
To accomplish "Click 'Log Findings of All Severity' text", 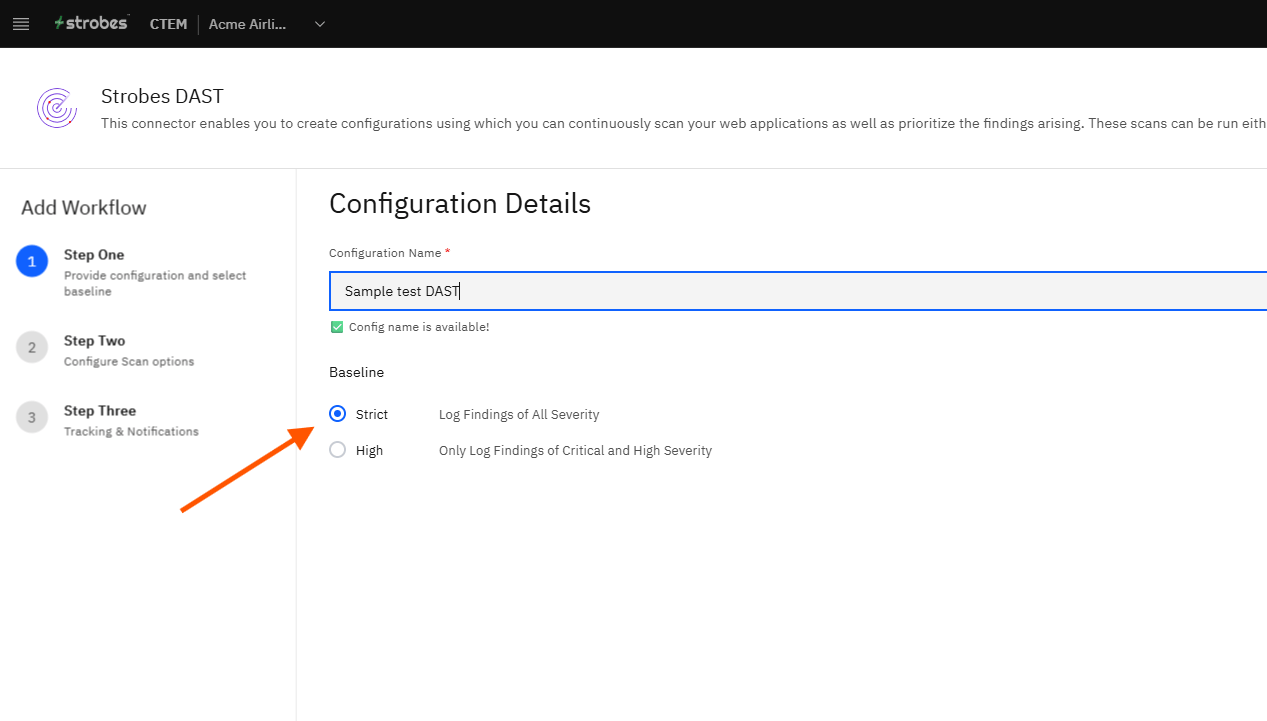I will tap(519, 414).
